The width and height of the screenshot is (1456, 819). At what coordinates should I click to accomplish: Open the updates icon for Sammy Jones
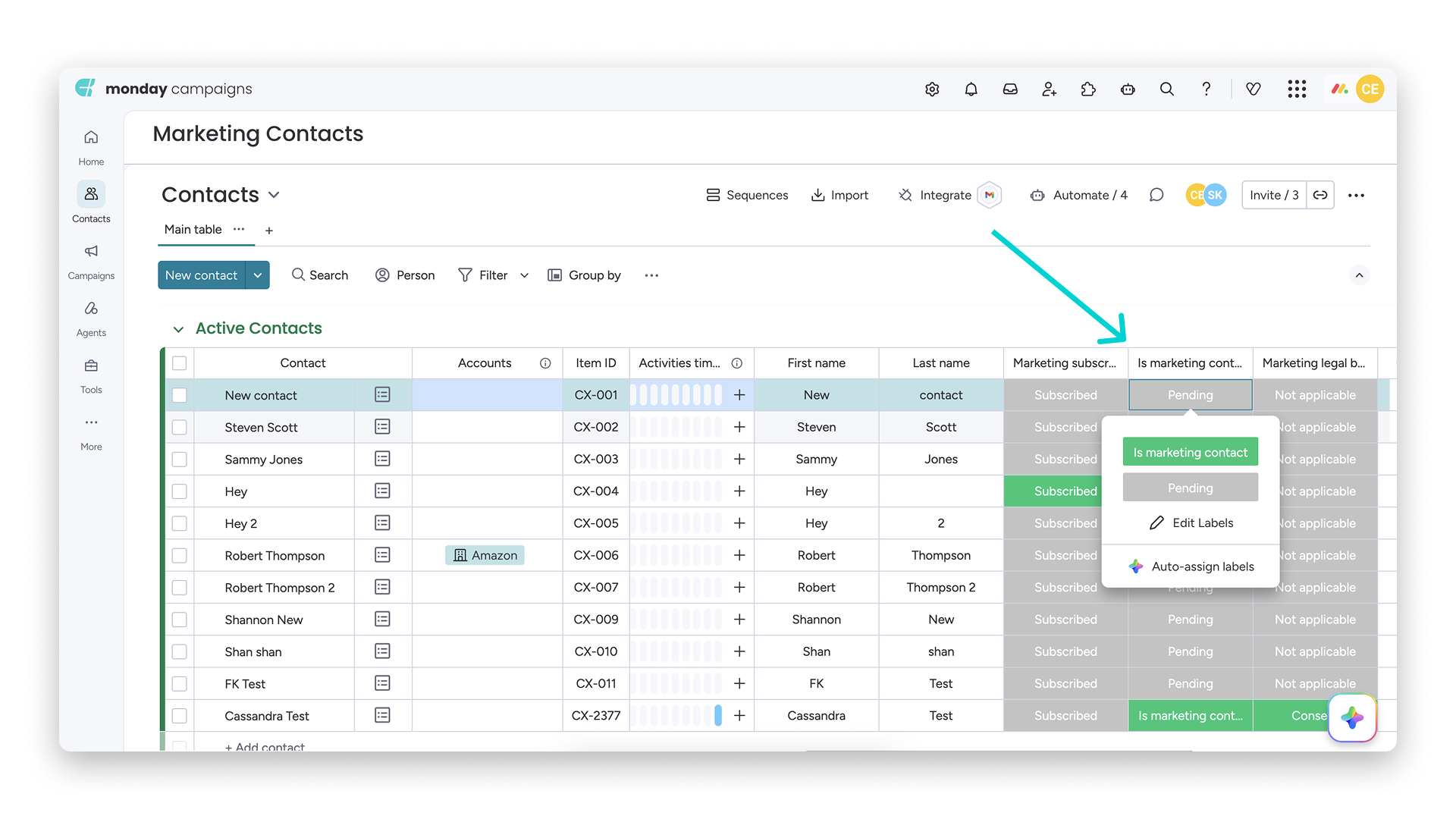pyautogui.click(x=383, y=459)
